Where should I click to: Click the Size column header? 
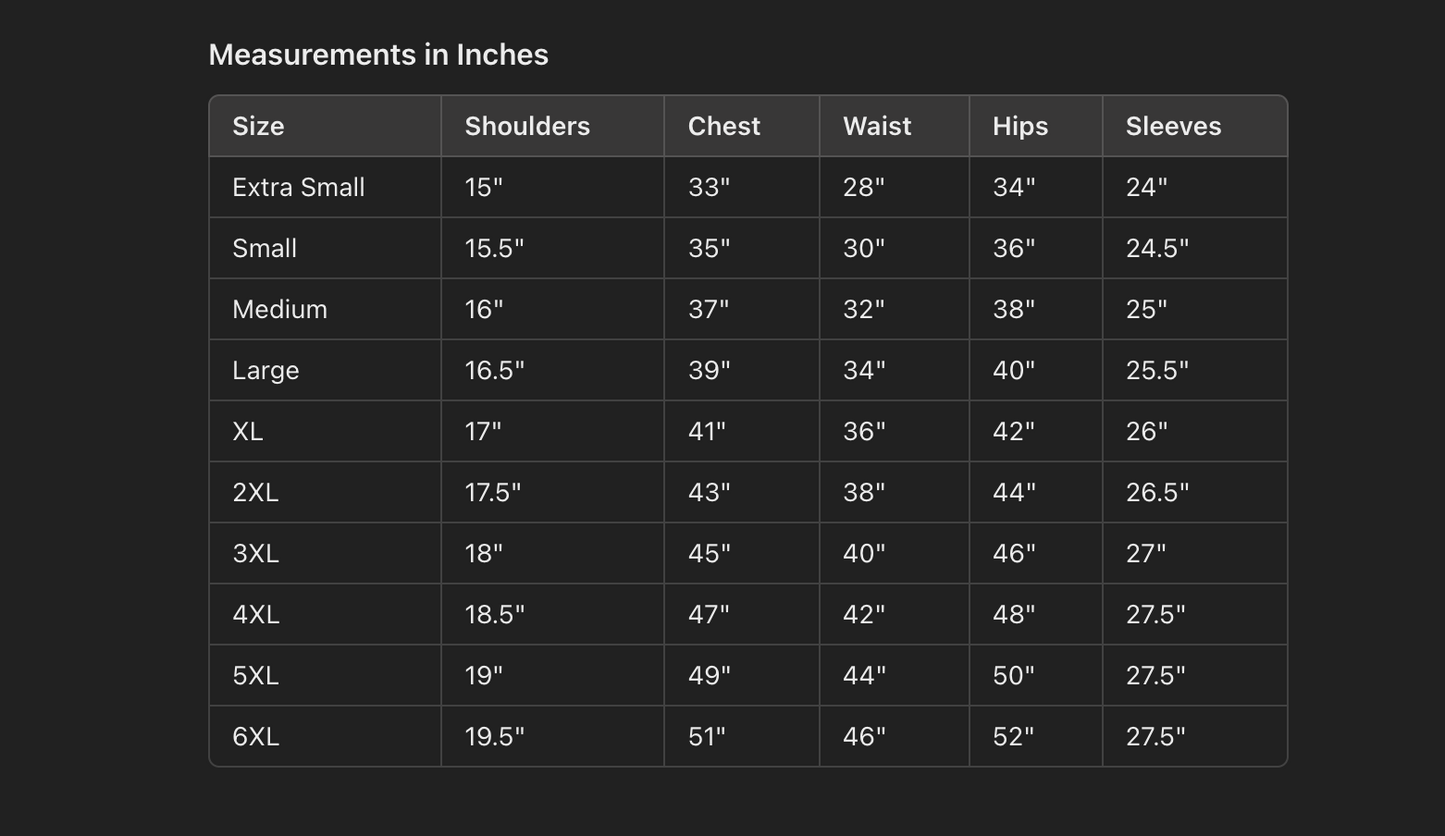[258, 126]
